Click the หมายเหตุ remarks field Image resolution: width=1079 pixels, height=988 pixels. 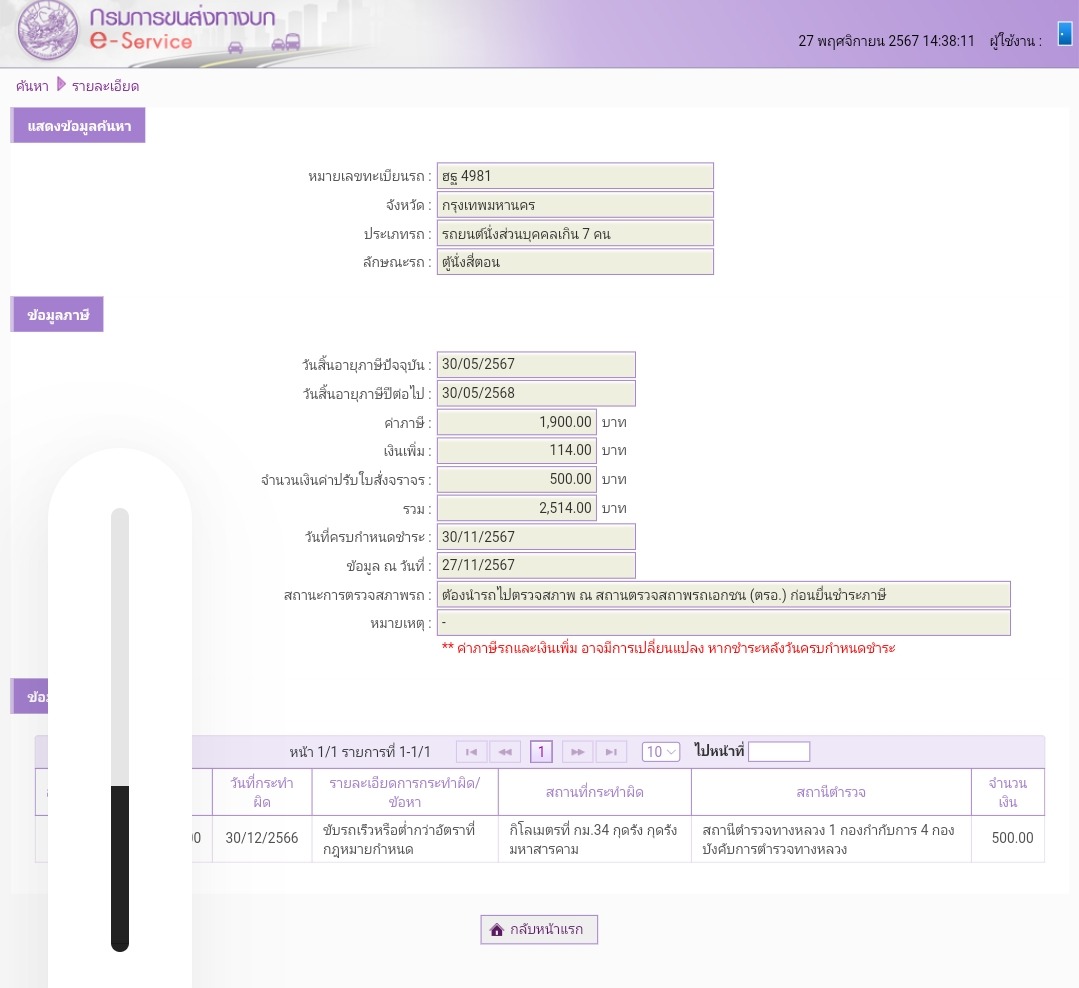tap(724, 623)
